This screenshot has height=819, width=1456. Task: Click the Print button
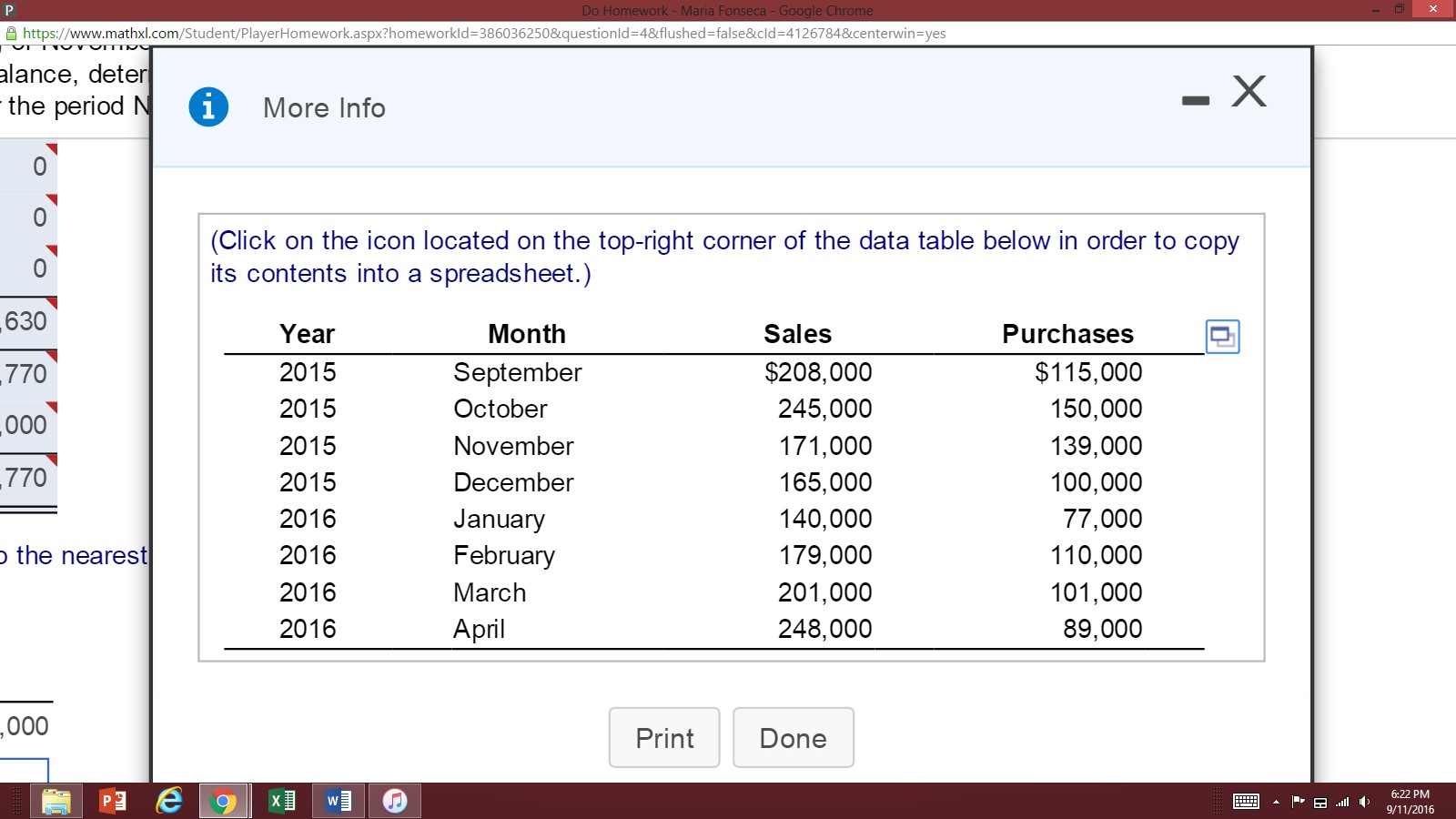pyautogui.click(x=663, y=738)
